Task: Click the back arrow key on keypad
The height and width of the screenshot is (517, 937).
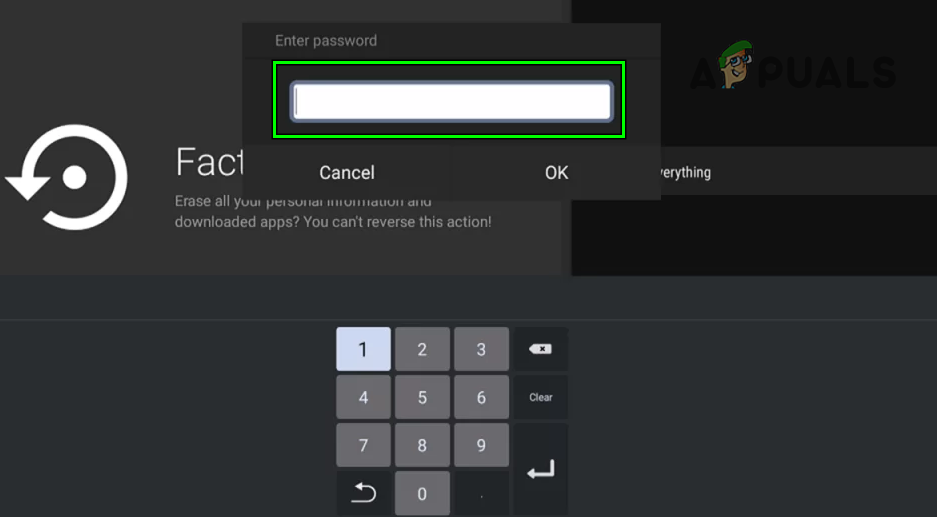Action: coord(363,493)
